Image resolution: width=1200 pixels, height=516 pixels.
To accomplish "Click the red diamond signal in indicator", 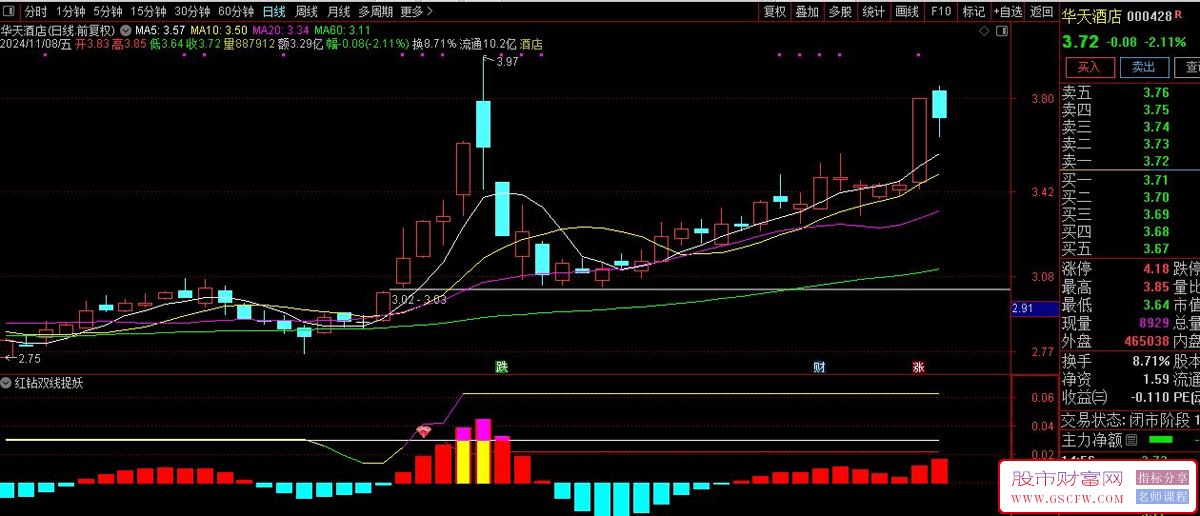I will coord(424,431).
